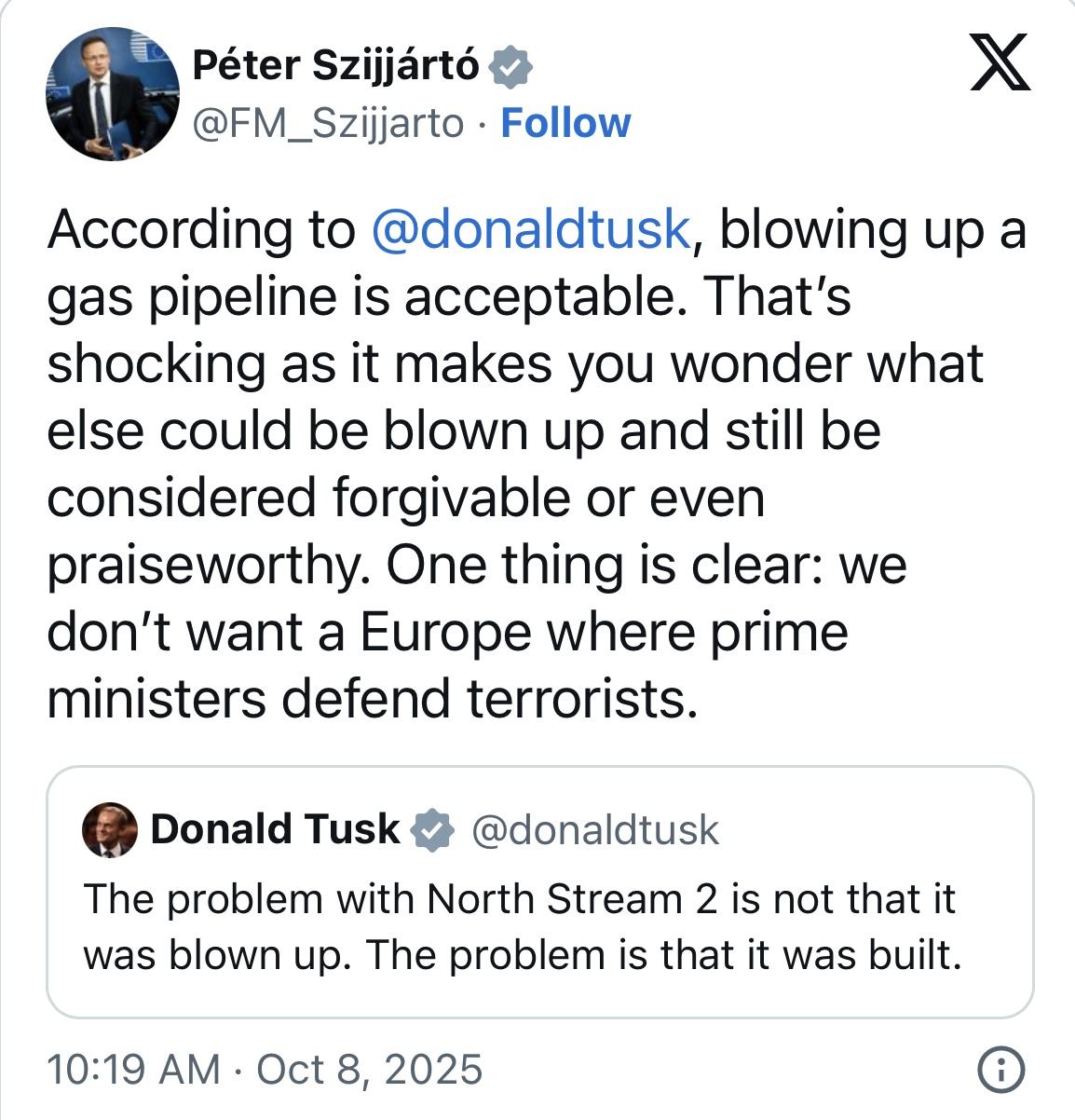Open the @donaldtusk mention link
1075x1120 pixels.
click(530, 229)
